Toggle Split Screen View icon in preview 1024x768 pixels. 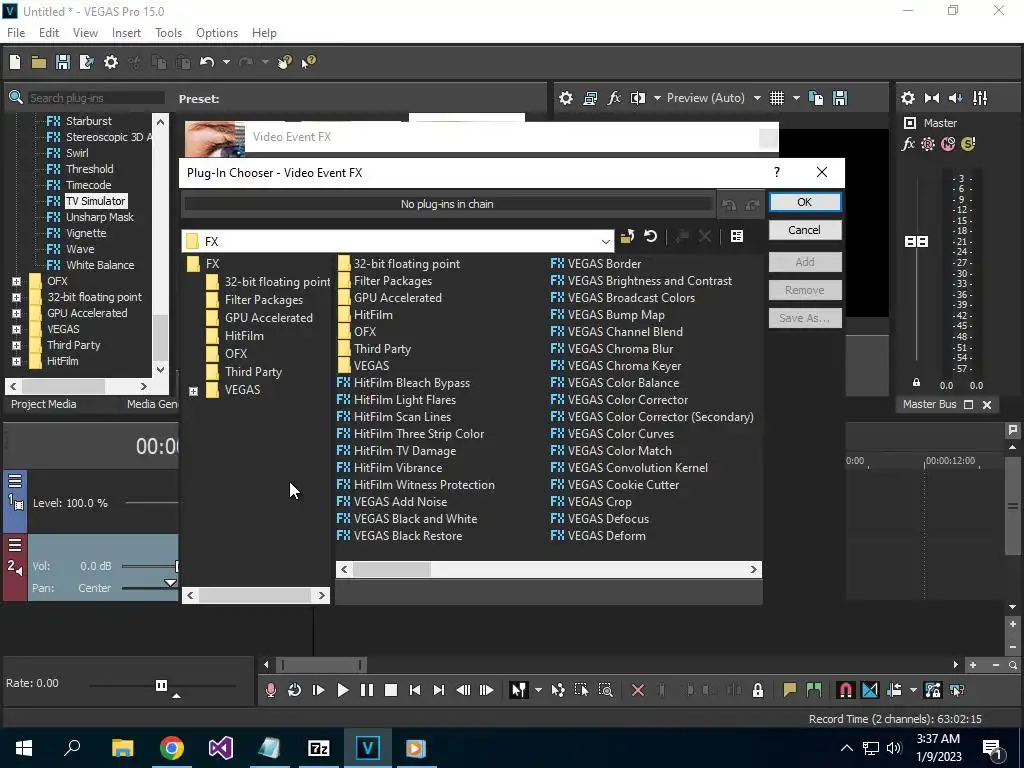pos(637,98)
